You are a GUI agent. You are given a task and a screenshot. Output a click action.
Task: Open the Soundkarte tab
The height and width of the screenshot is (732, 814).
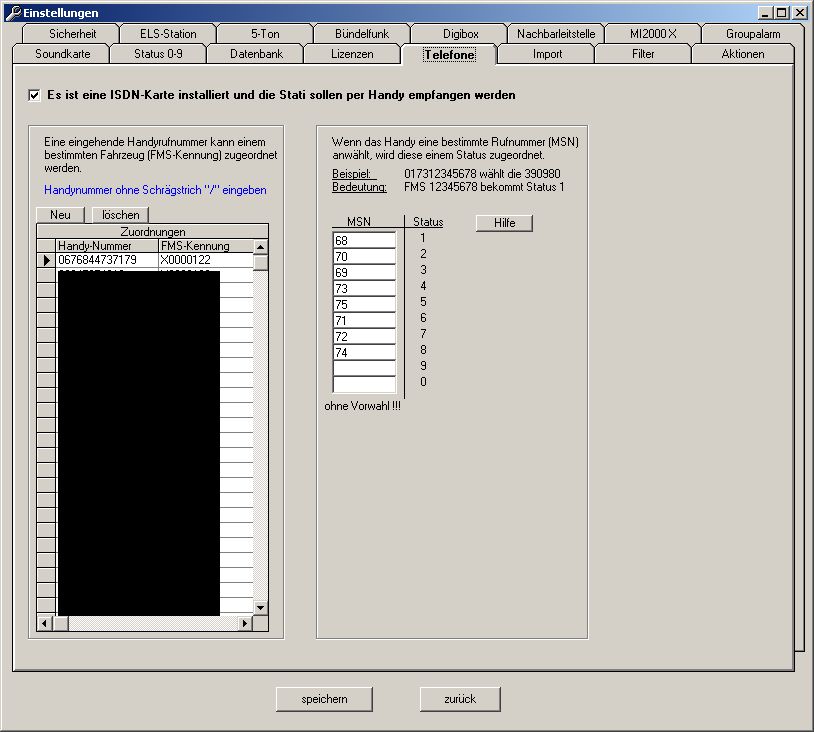pyautogui.click(x=62, y=54)
